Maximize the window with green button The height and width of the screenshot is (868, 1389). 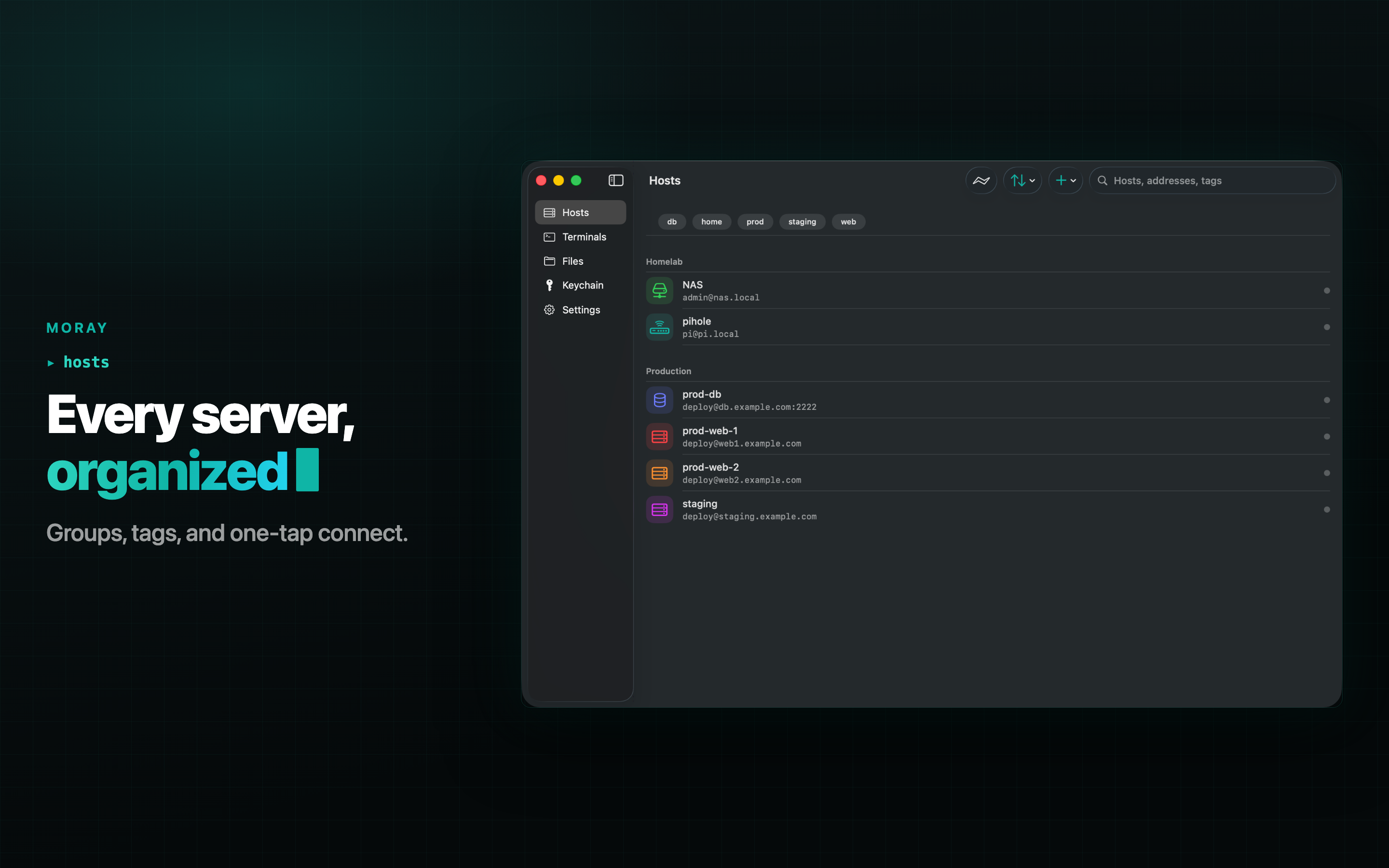576,180
